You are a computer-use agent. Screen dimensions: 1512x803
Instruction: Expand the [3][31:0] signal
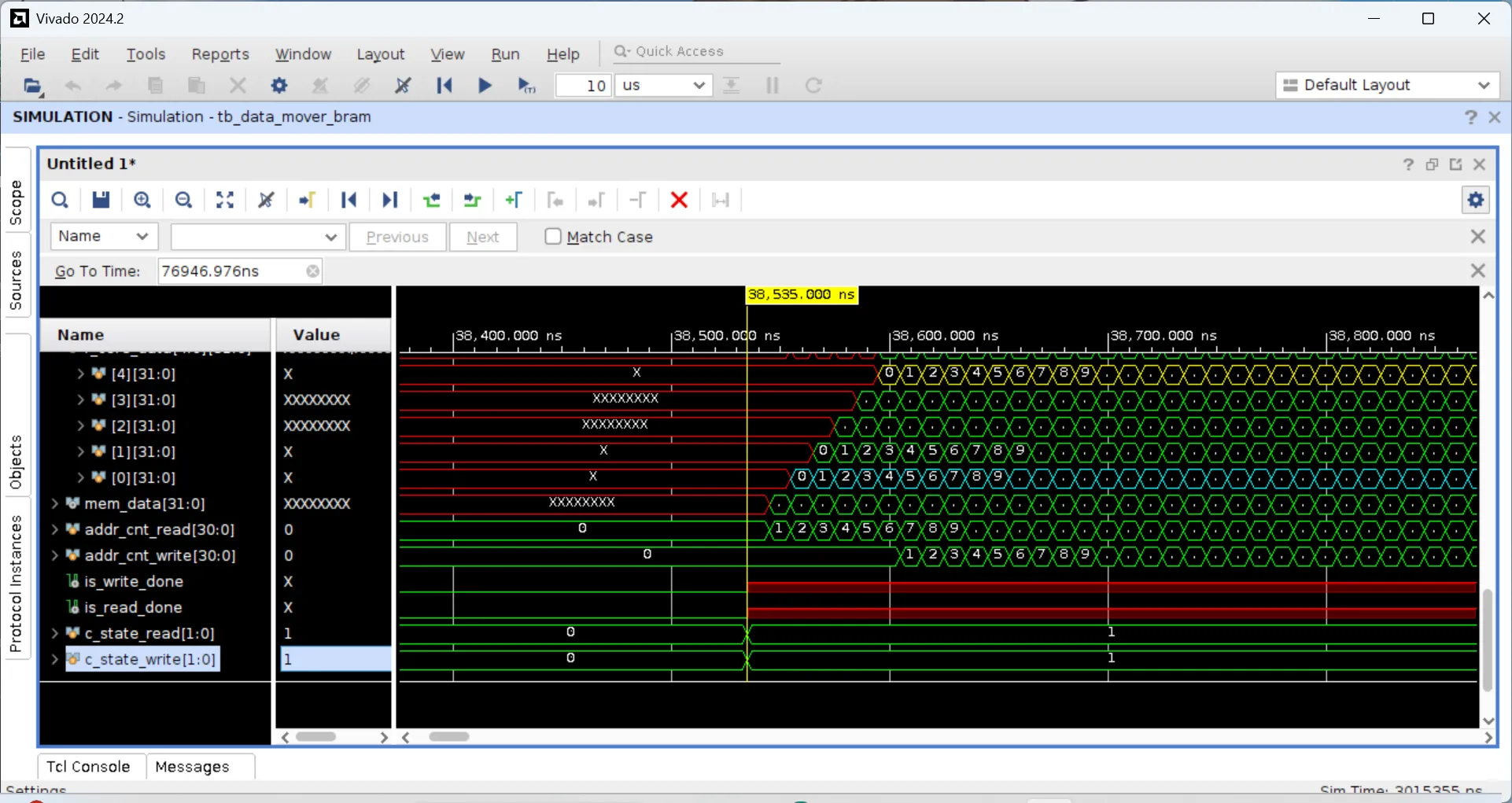click(81, 400)
